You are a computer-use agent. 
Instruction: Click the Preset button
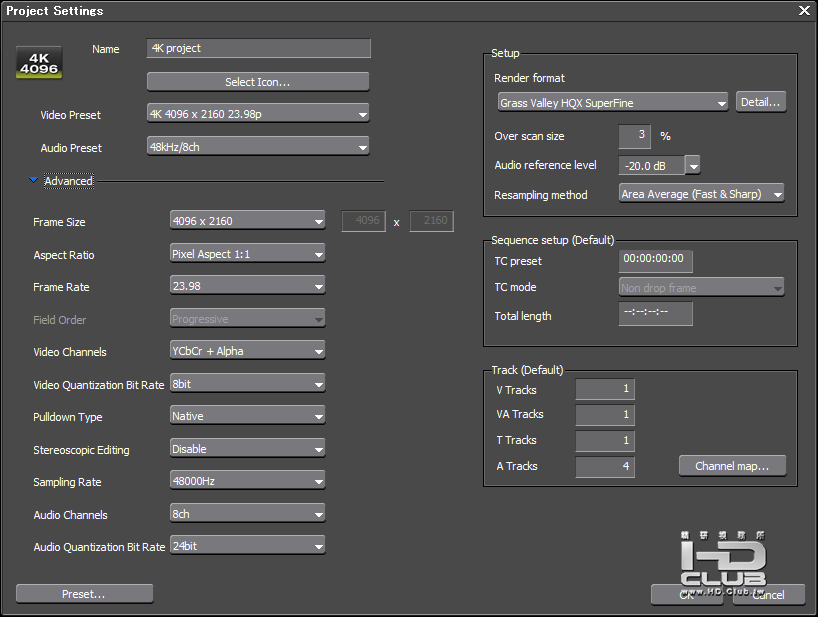coord(84,594)
